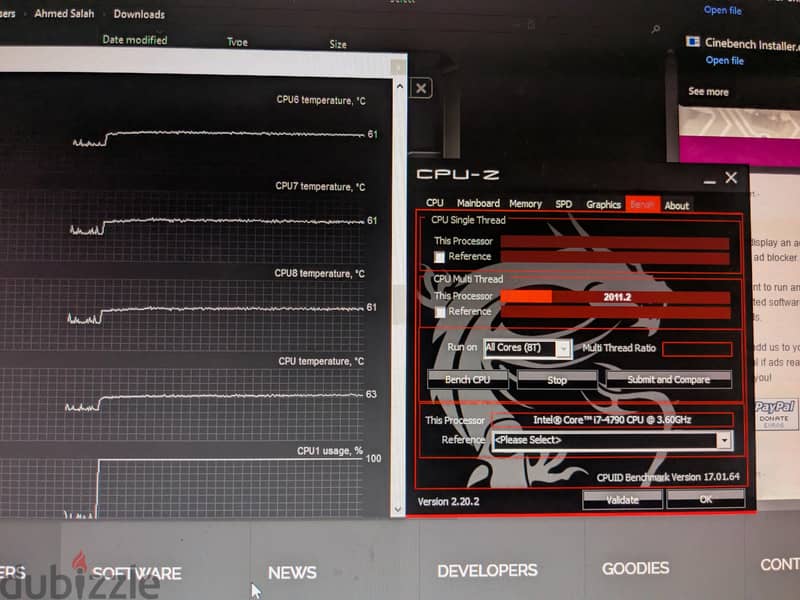This screenshot has width=800, height=600.
Task: Click the Multi Thread score bar 2011.2
Action: pos(615,297)
